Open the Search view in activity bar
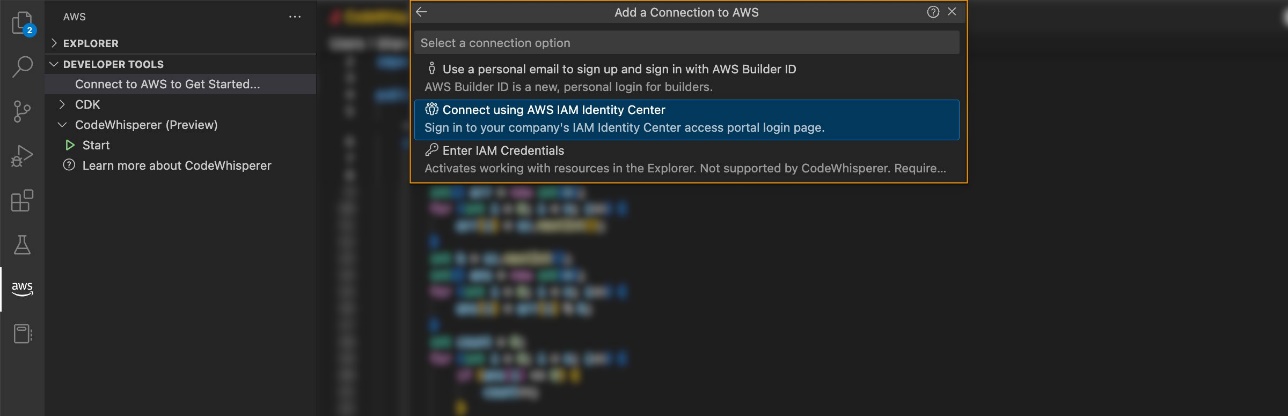 [22, 67]
